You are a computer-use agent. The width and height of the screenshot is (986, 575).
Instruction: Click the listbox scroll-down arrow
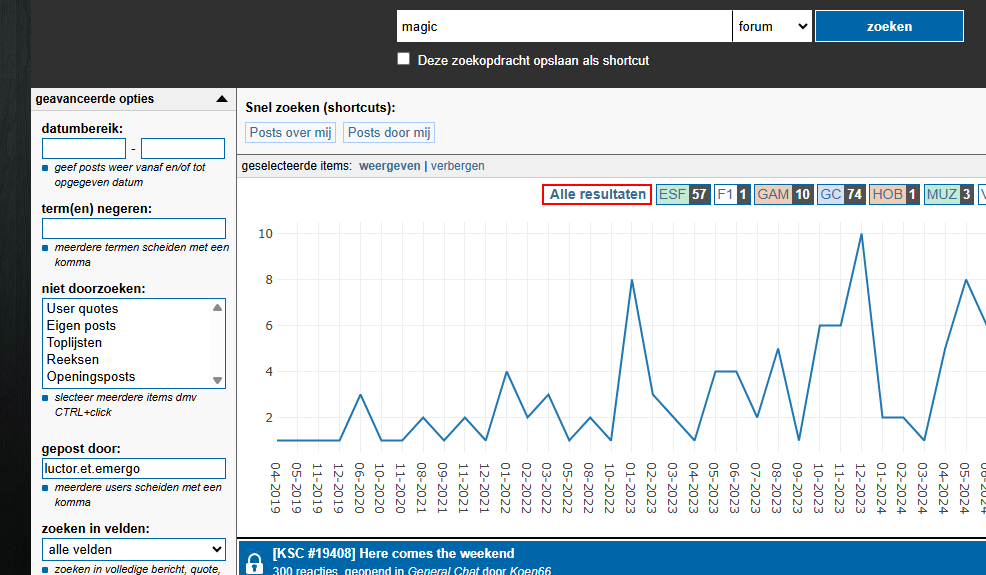(x=218, y=380)
